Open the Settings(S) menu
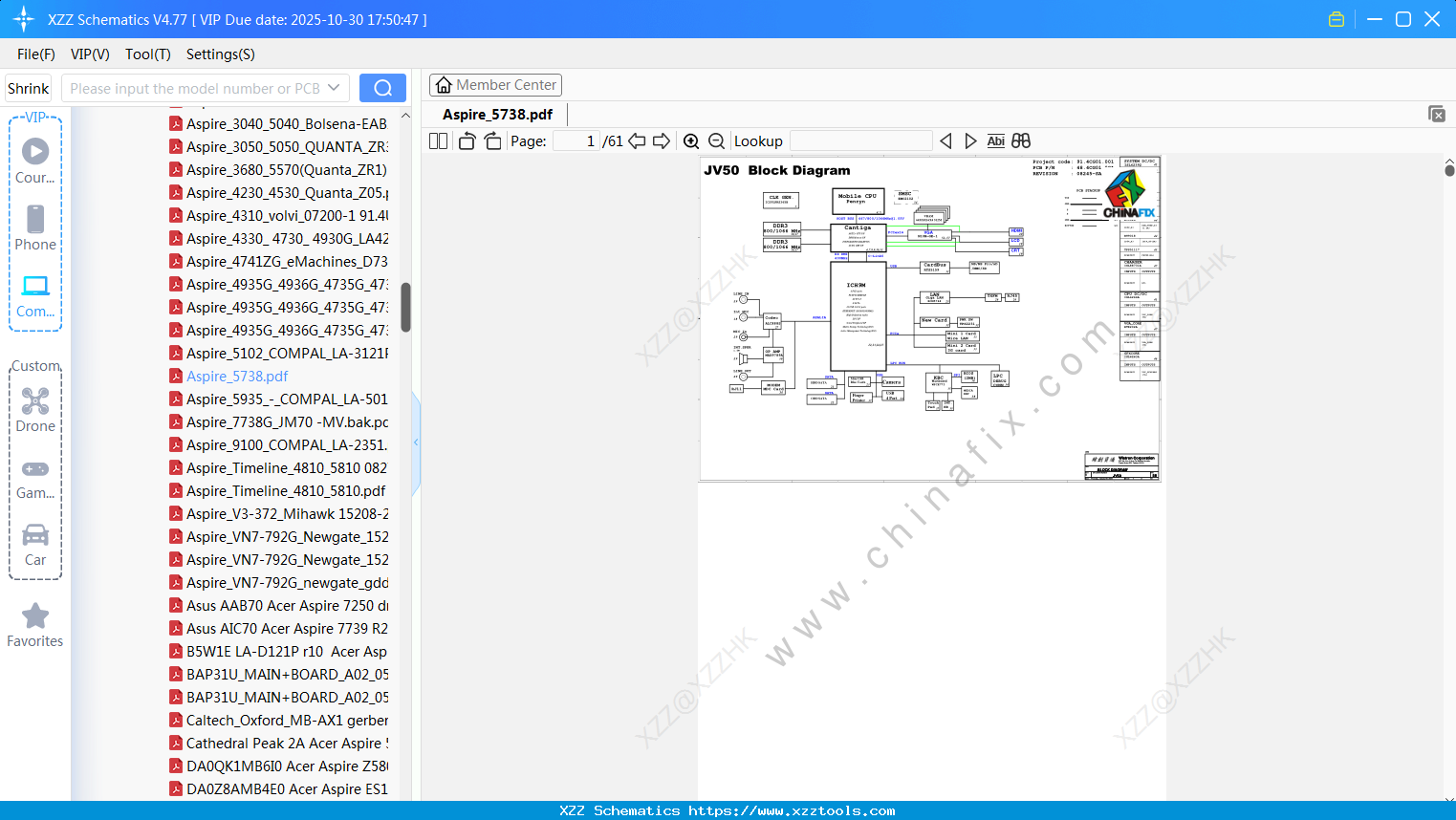The image size is (1456, 820). (221, 54)
